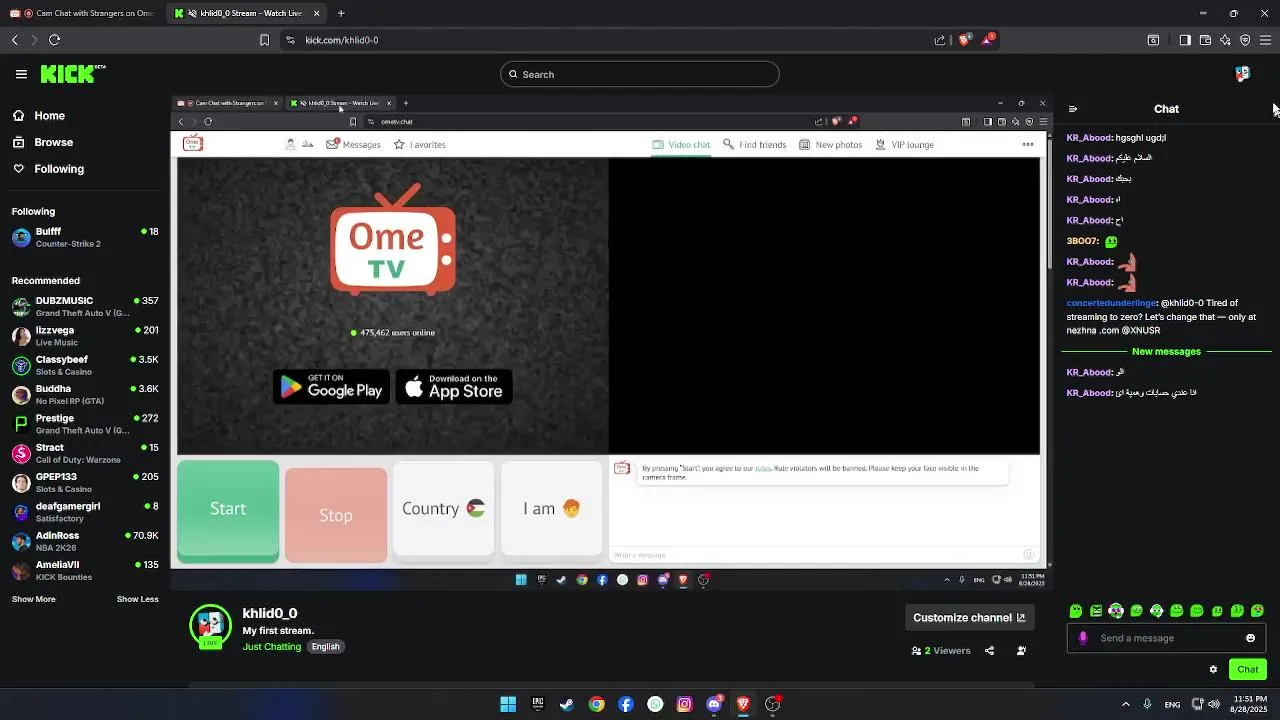This screenshot has width=1280, height=720.
Task: Open AdinRoss NBA 2K26 channel
Action: tap(85, 541)
